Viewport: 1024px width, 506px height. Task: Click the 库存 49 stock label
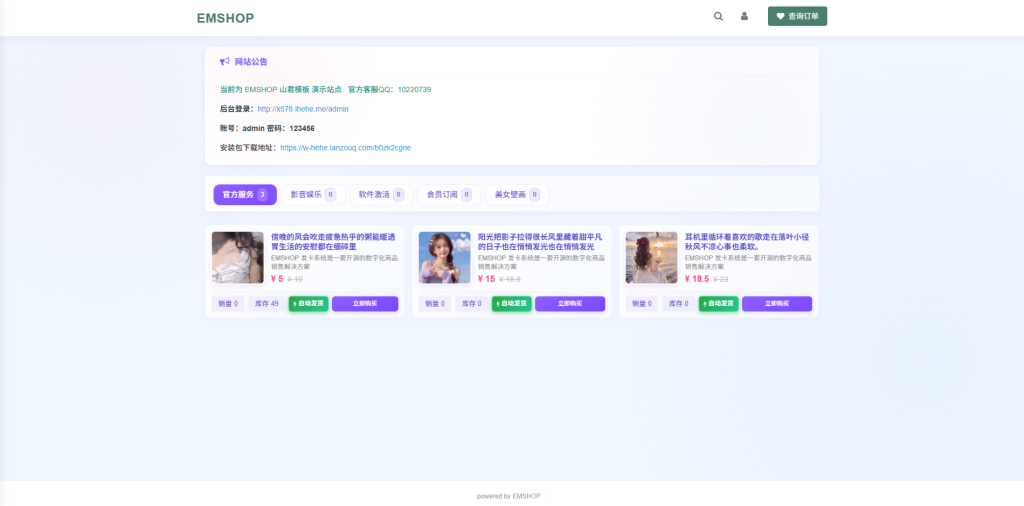pos(266,304)
